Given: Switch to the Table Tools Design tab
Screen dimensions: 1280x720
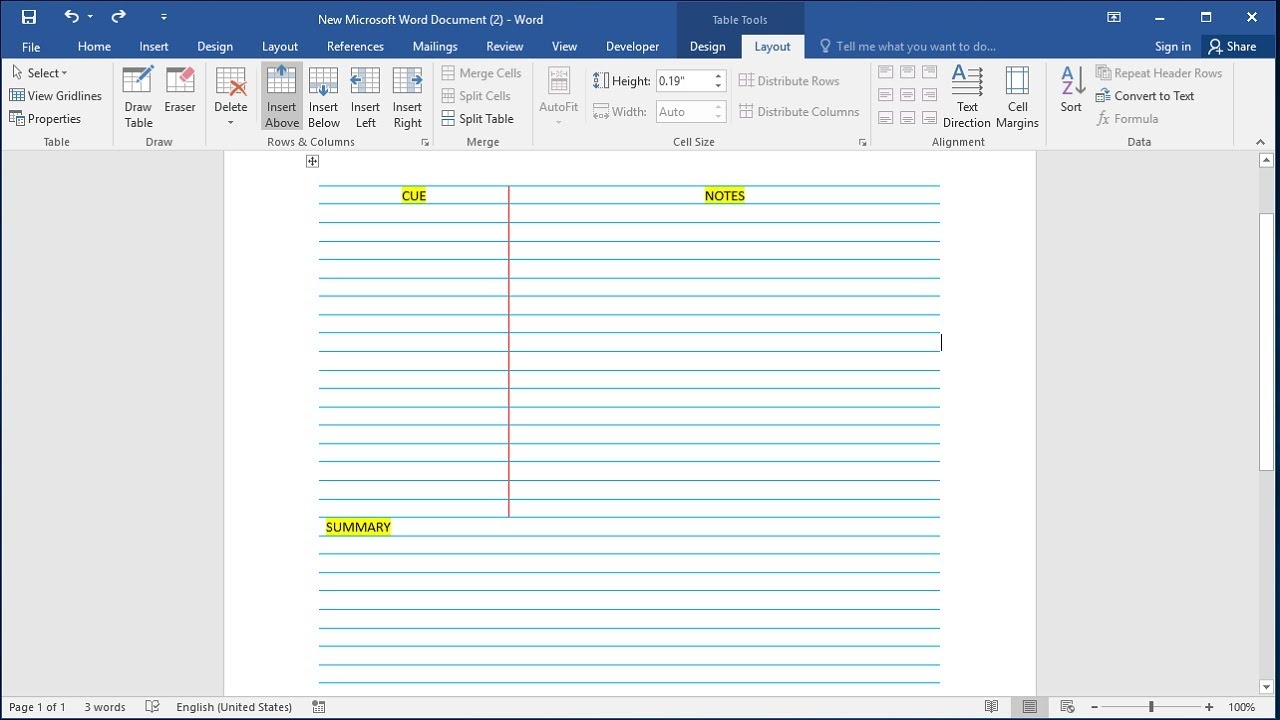Looking at the screenshot, I should [x=707, y=46].
